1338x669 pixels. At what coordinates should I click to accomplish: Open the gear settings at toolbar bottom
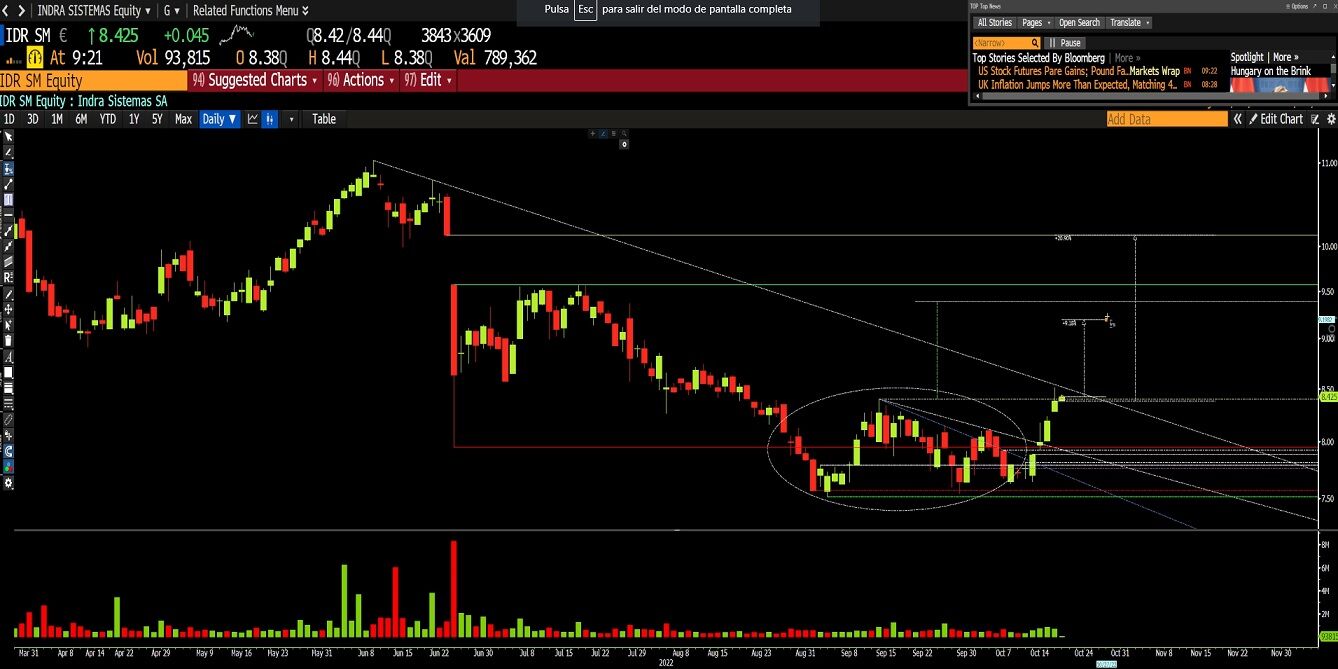(x=8, y=482)
